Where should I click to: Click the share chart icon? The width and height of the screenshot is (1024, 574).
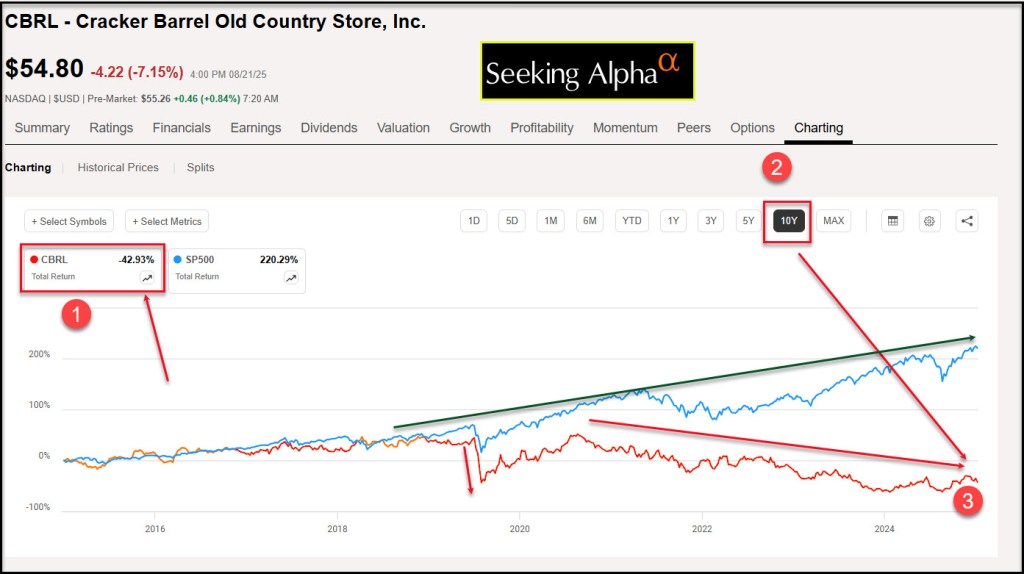point(966,221)
